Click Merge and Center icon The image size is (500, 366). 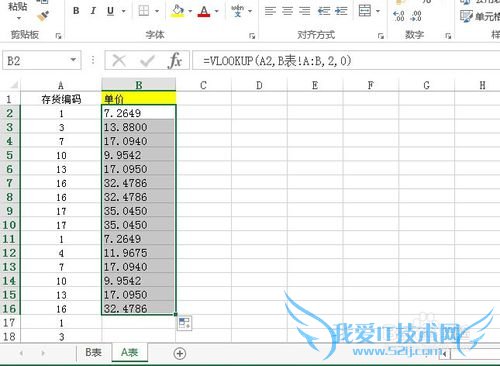tap(365, 11)
